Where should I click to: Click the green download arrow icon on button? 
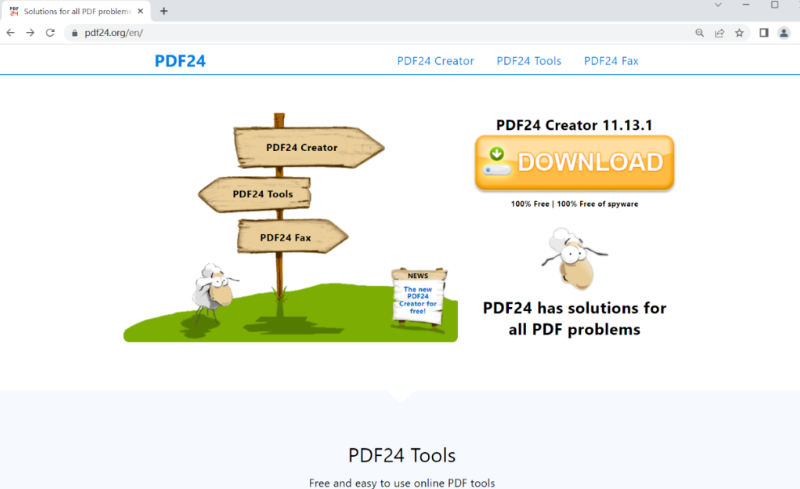point(496,153)
